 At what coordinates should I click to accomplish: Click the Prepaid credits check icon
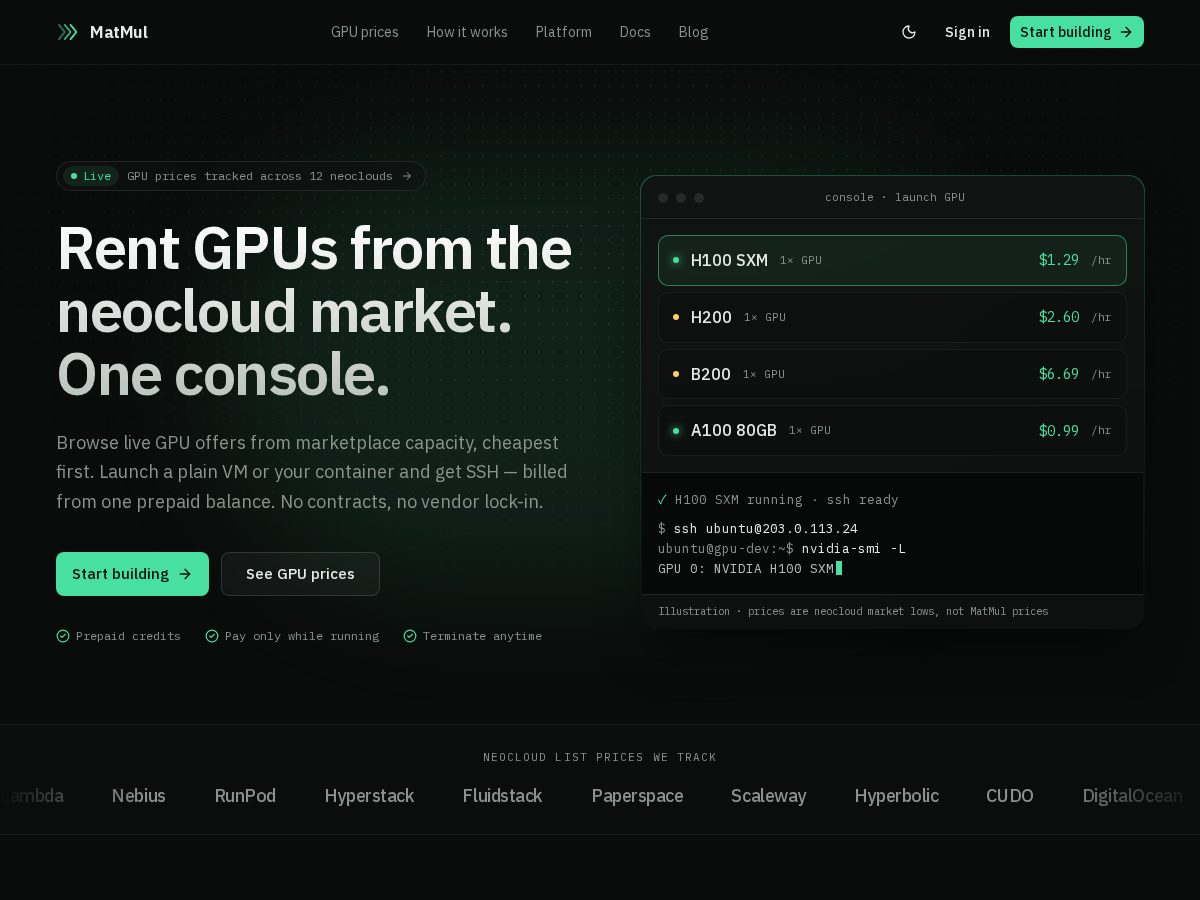[63, 636]
